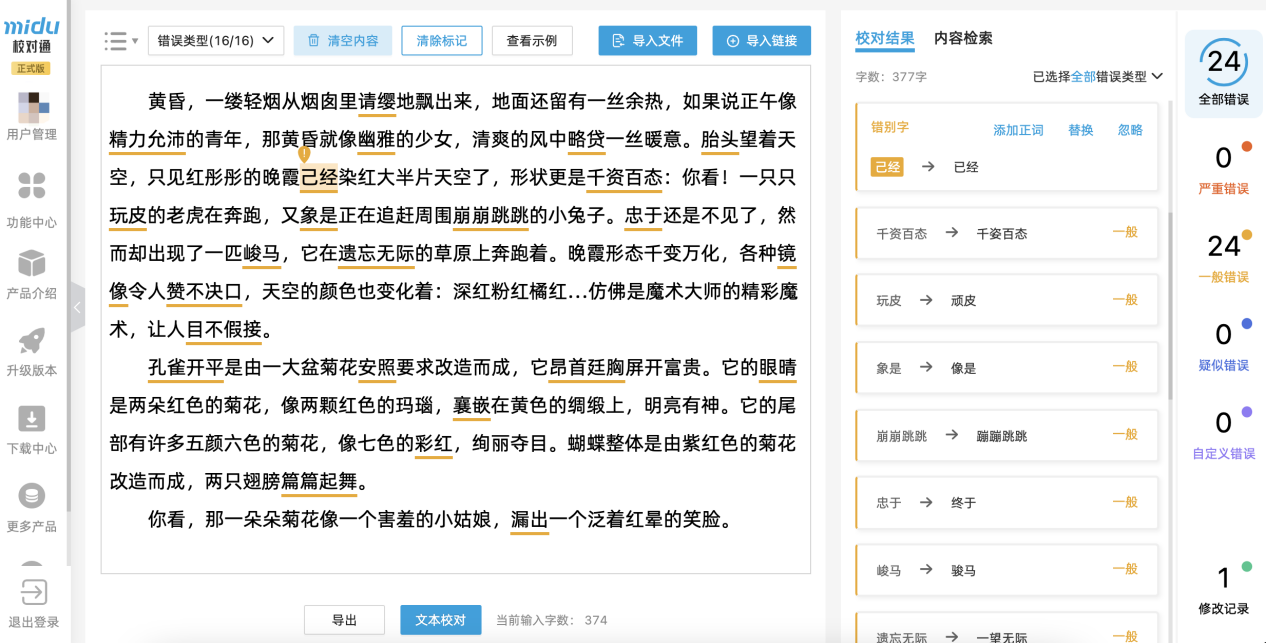Click 导入文件 button

coord(647,41)
